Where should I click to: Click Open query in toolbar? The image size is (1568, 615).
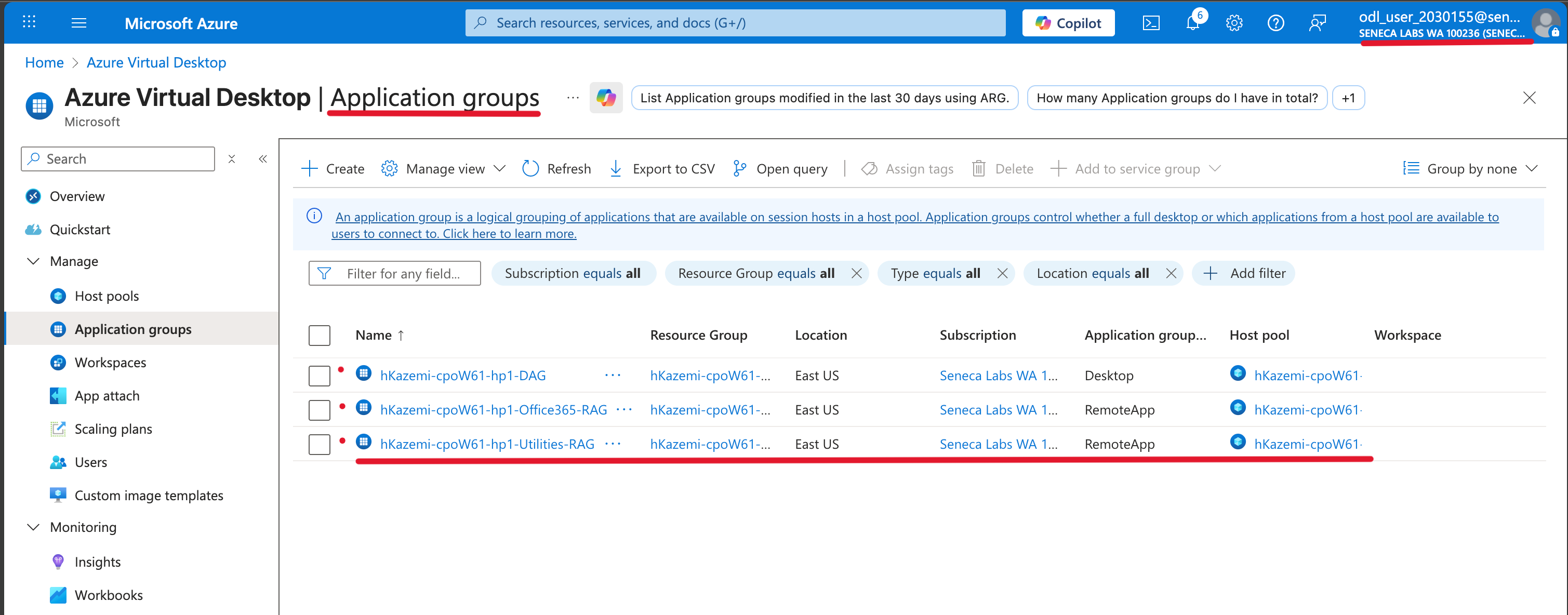(780, 168)
